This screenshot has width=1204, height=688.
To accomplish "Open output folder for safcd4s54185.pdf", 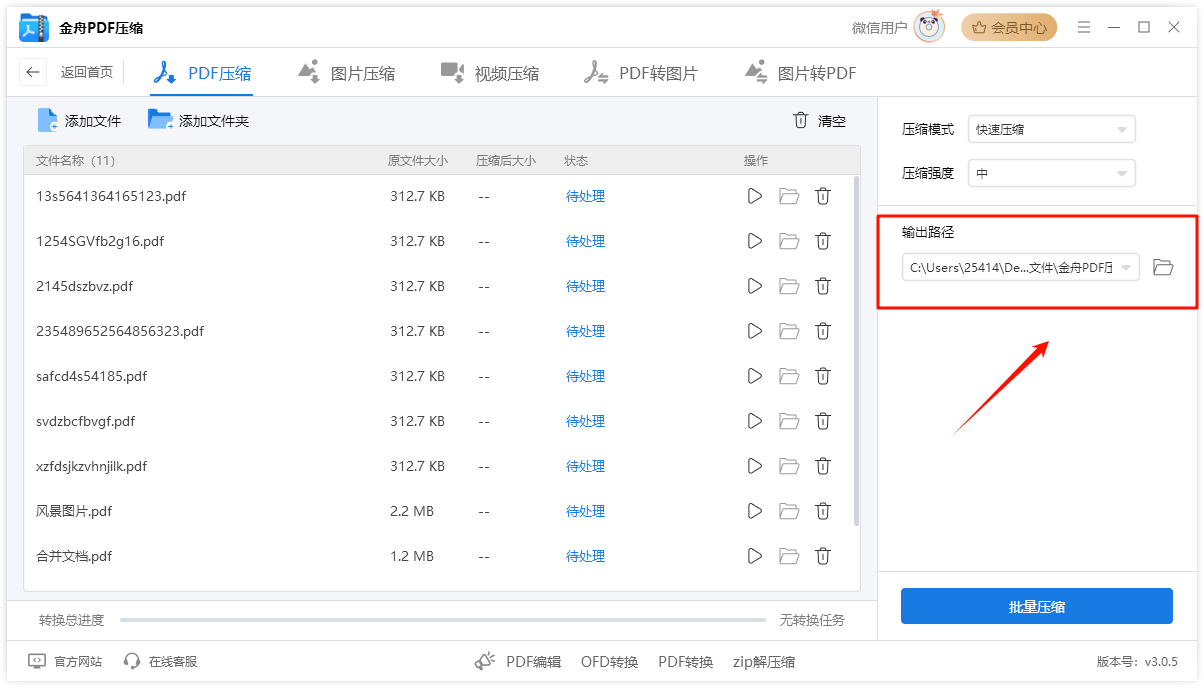I will pos(789,376).
